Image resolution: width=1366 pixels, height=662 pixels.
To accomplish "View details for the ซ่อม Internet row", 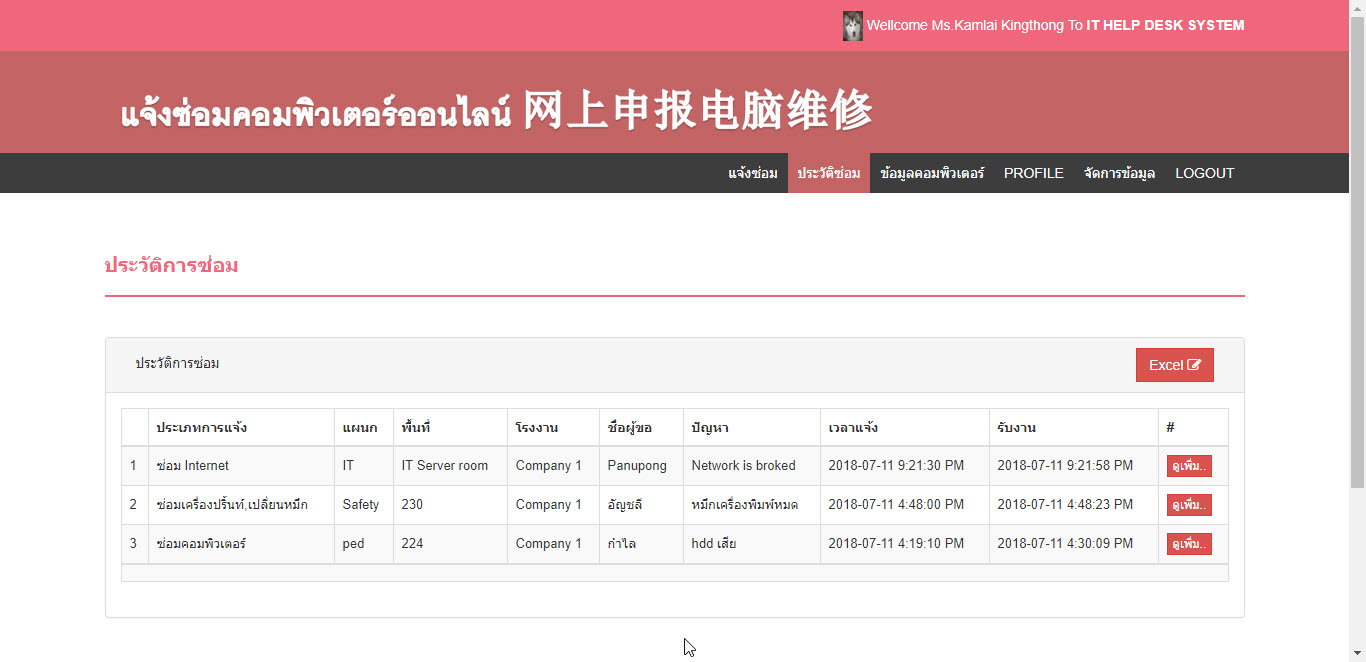I will [x=1189, y=466].
